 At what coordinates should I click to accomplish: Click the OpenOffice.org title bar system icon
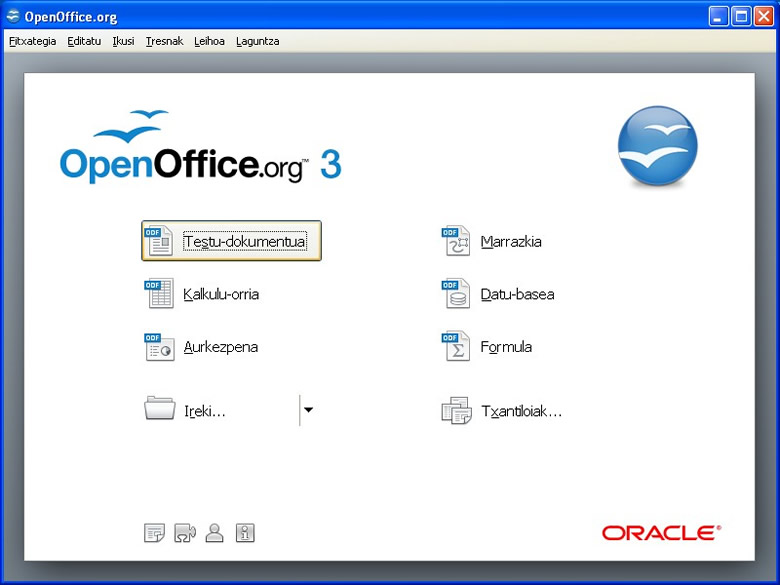tap(13, 16)
